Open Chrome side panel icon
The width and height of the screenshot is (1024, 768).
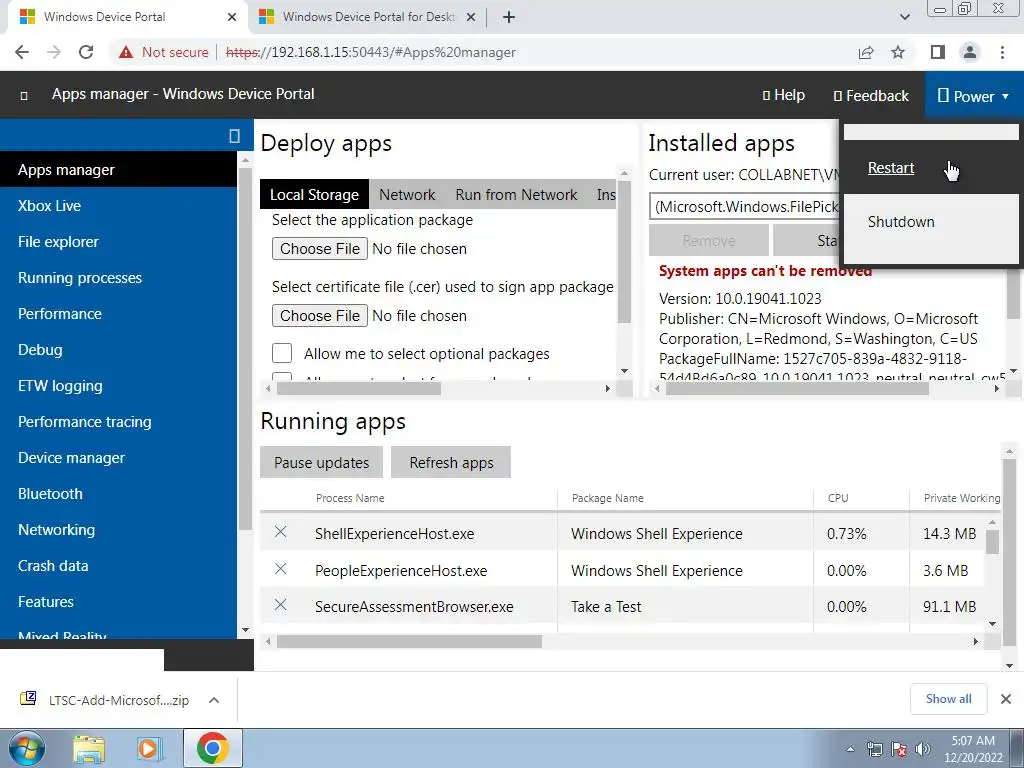point(938,52)
